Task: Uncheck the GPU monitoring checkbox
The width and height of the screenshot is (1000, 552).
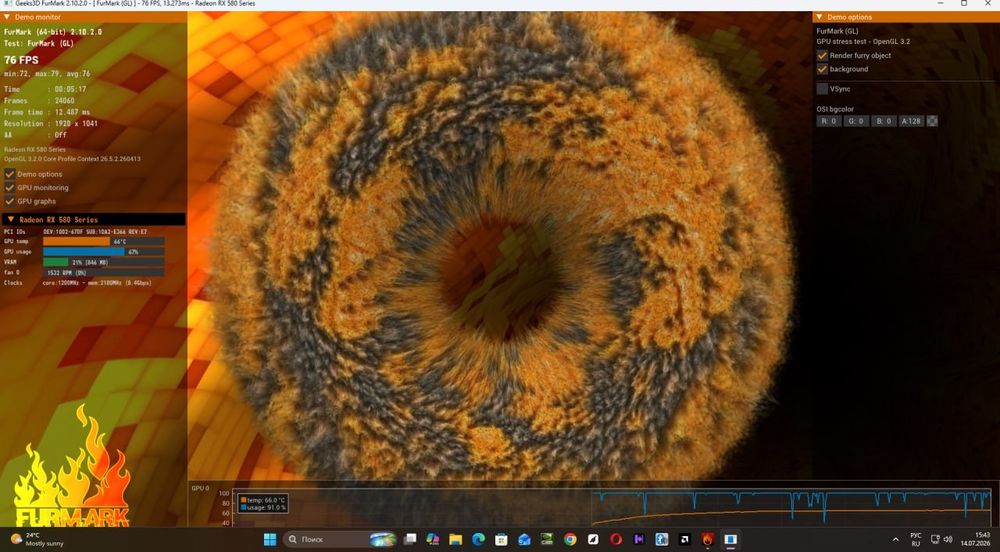Action: pyautogui.click(x=10, y=187)
